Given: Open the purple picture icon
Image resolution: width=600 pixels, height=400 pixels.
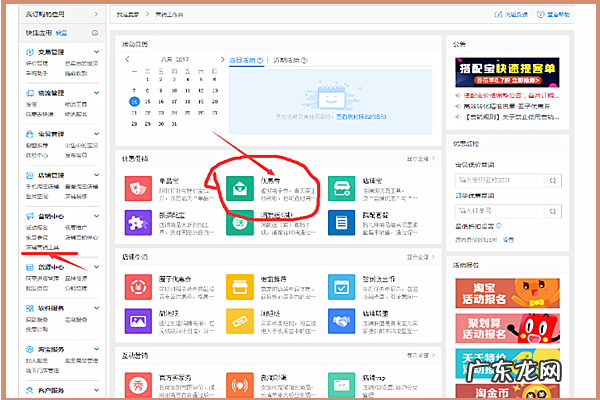Looking at the screenshot, I should (138, 321).
